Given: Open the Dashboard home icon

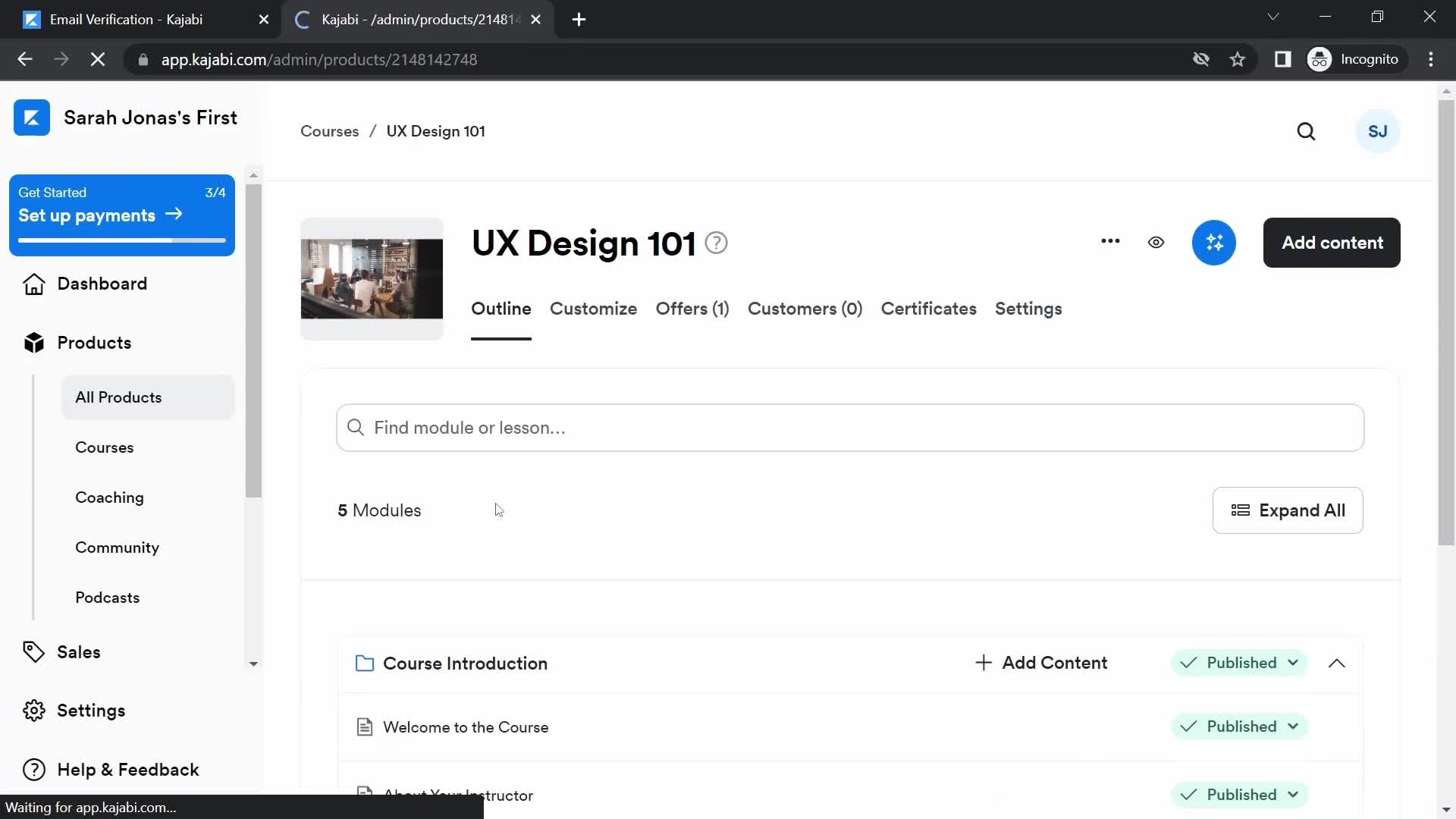Looking at the screenshot, I should click(x=34, y=284).
